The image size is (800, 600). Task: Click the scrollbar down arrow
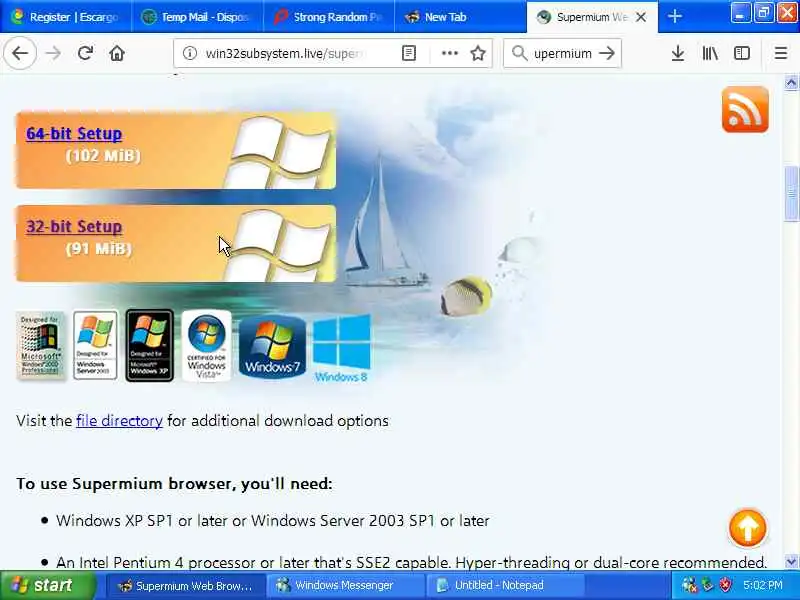[791, 562]
